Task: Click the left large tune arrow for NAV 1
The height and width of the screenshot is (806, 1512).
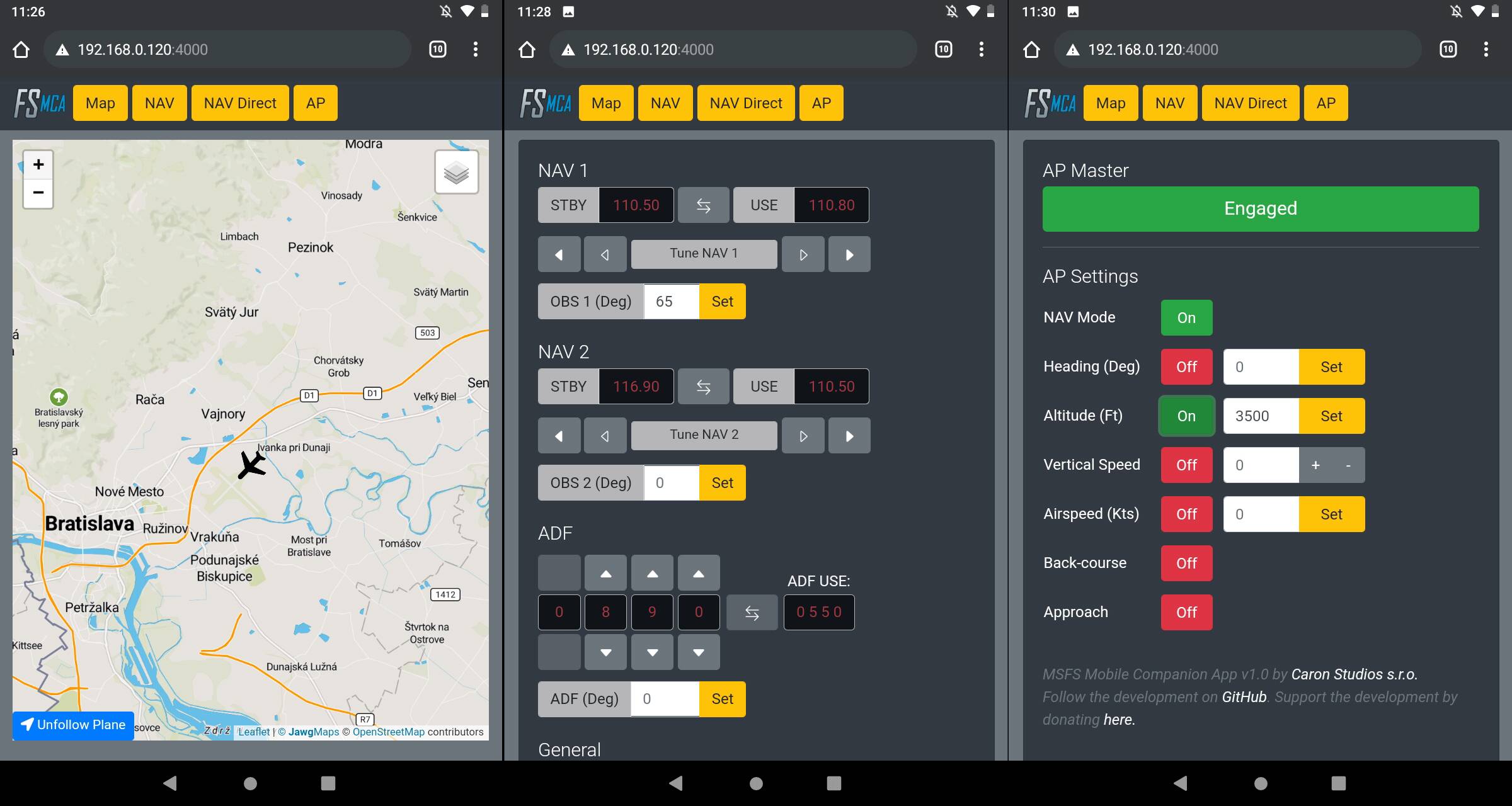Action: click(558, 254)
